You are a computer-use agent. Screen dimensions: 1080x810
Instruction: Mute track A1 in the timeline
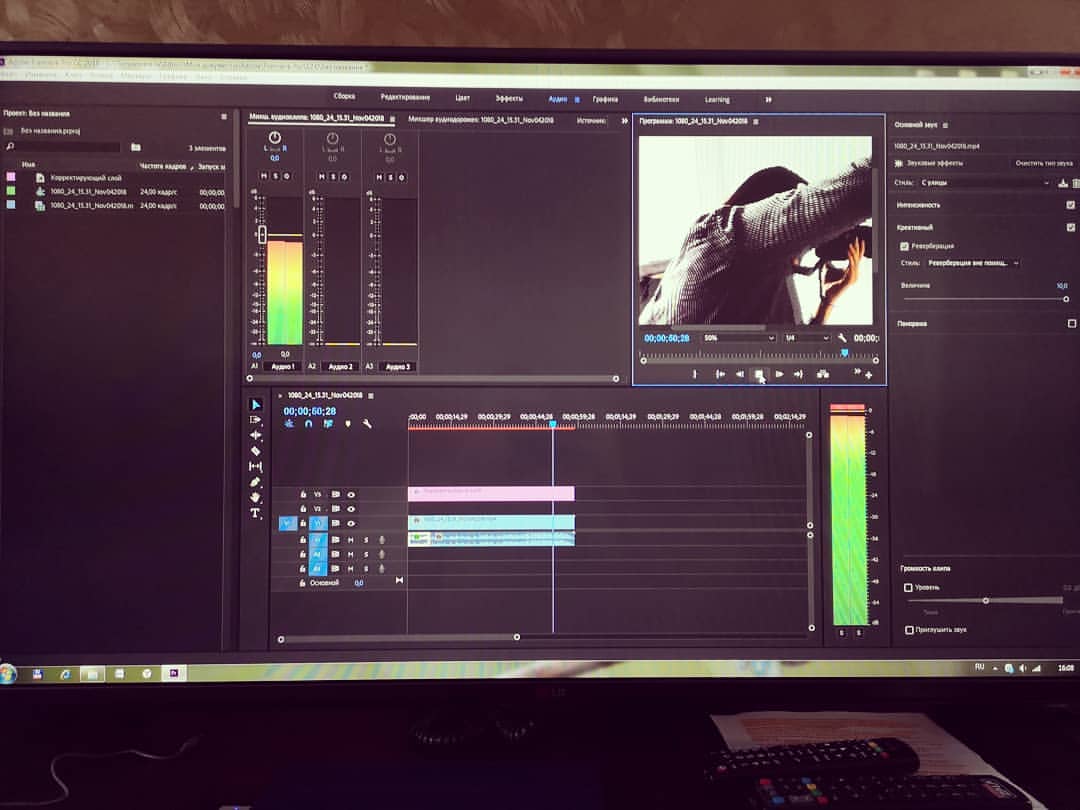click(351, 539)
